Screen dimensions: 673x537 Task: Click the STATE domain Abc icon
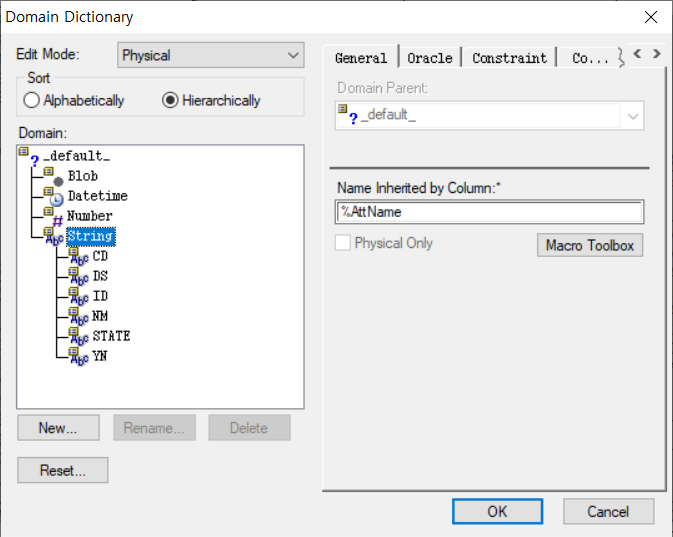pyautogui.click(x=79, y=337)
